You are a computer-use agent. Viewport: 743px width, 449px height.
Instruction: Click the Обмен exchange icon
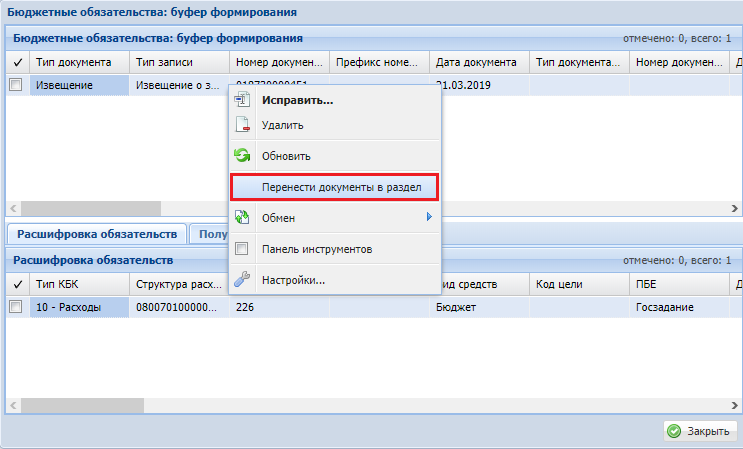[x=241, y=217]
